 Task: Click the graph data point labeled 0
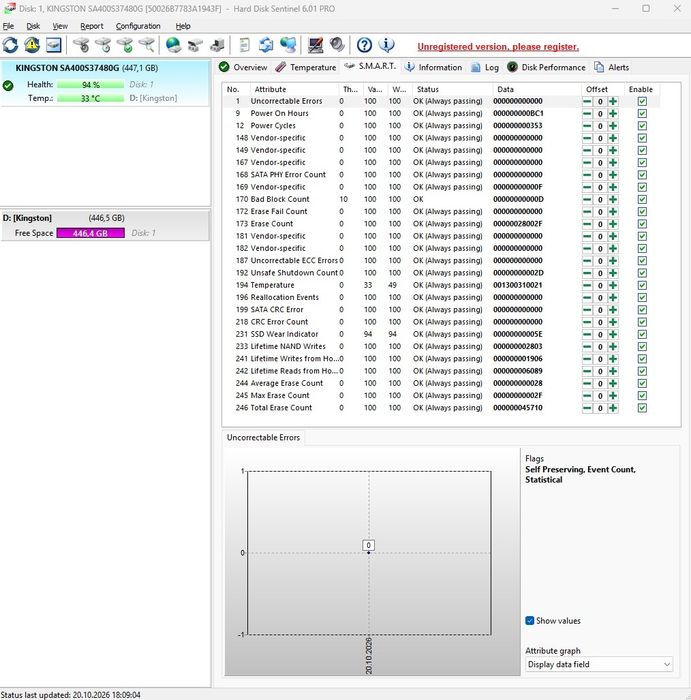click(x=368, y=553)
